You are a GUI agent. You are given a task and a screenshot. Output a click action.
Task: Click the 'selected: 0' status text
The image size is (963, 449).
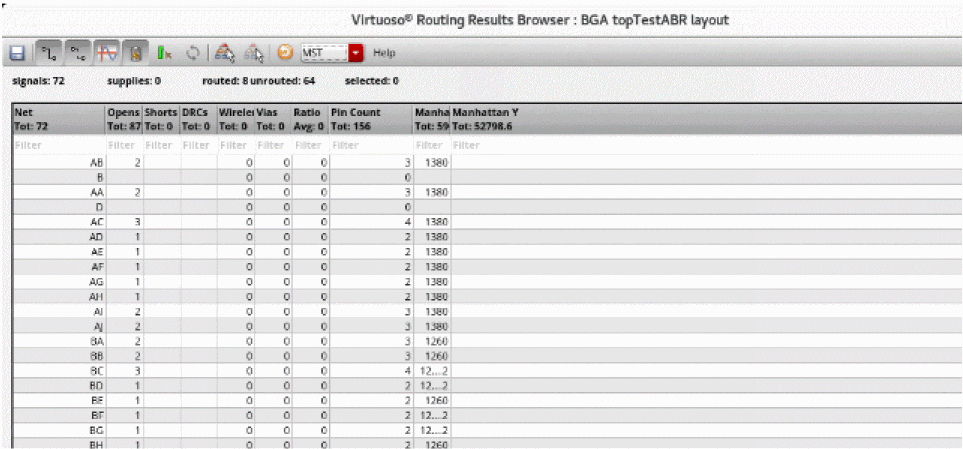372,80
